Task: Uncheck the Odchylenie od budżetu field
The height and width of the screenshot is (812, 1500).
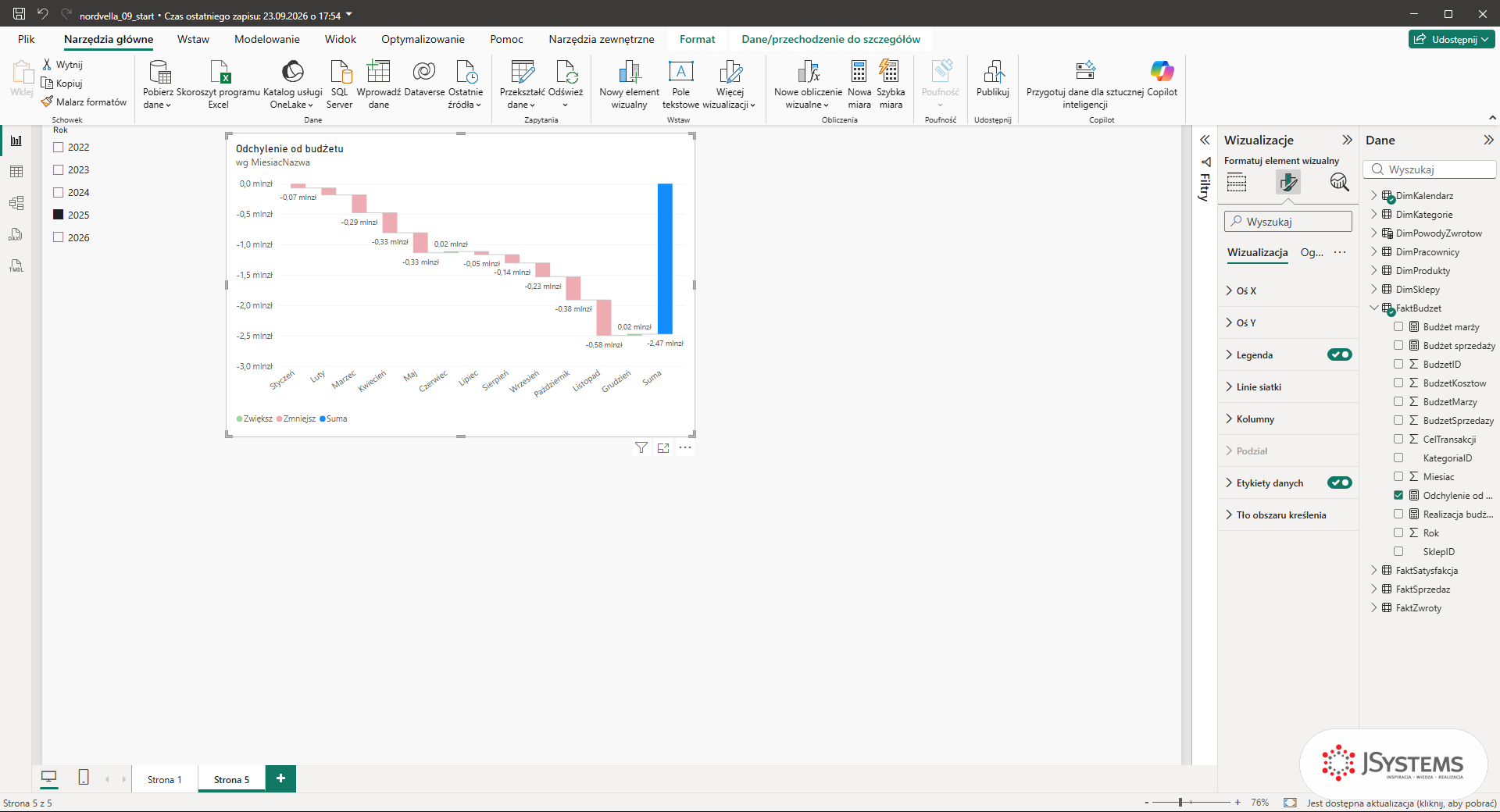Action: tap(1398, 496)
